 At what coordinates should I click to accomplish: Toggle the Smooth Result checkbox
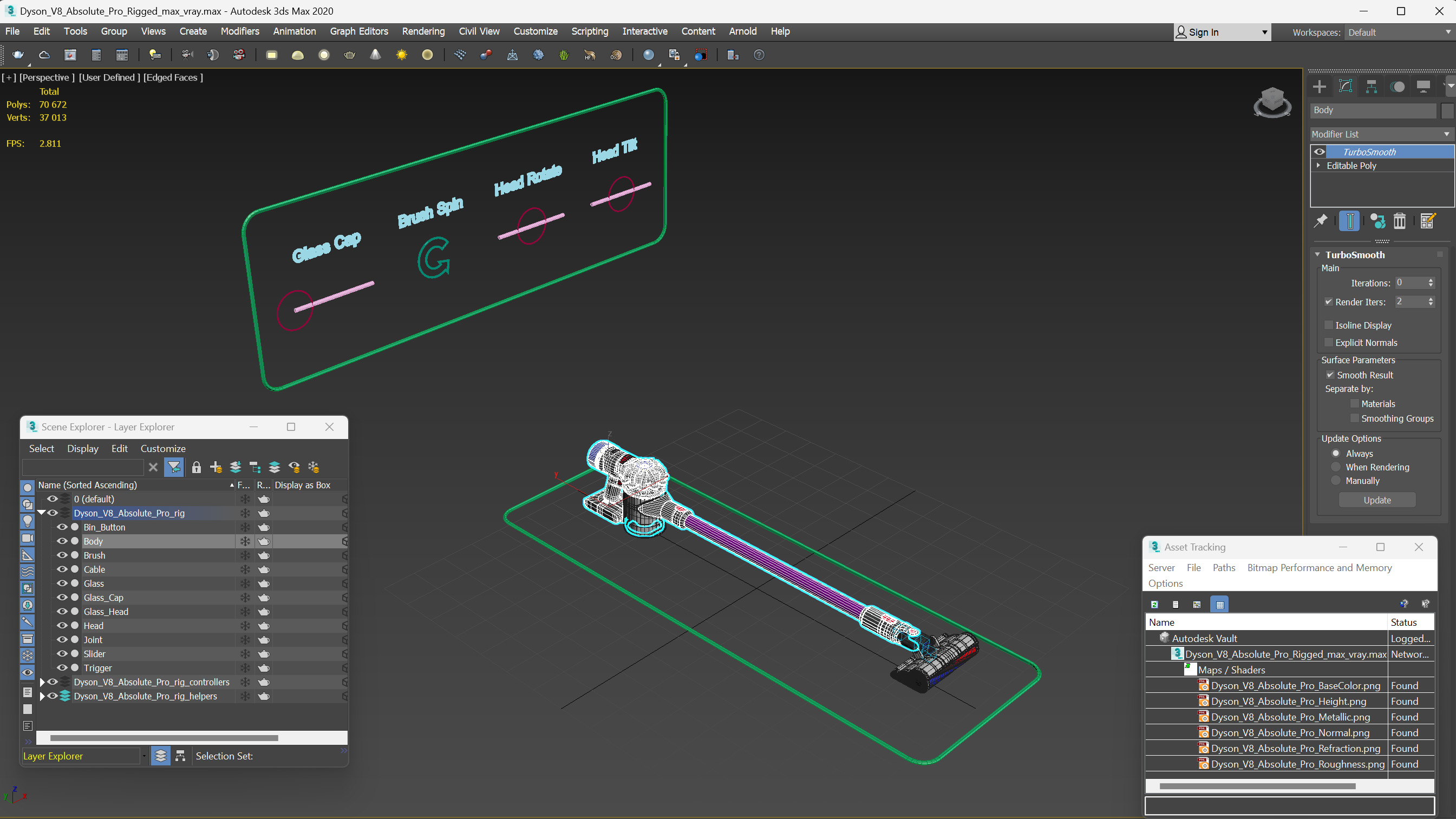1330,375
